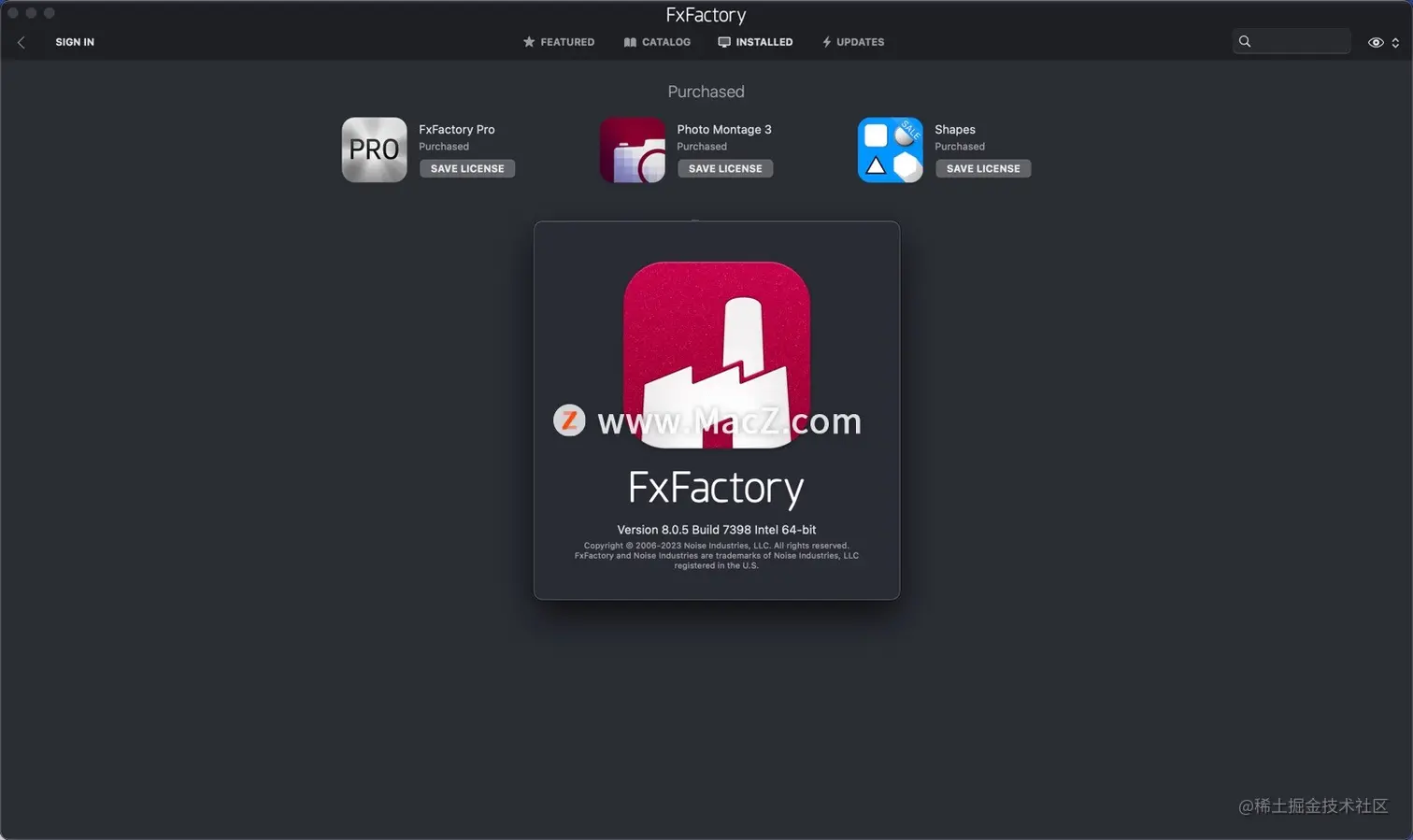Save the FxFactory Pro license
The image size is (1413, 840).
(467, 168)
